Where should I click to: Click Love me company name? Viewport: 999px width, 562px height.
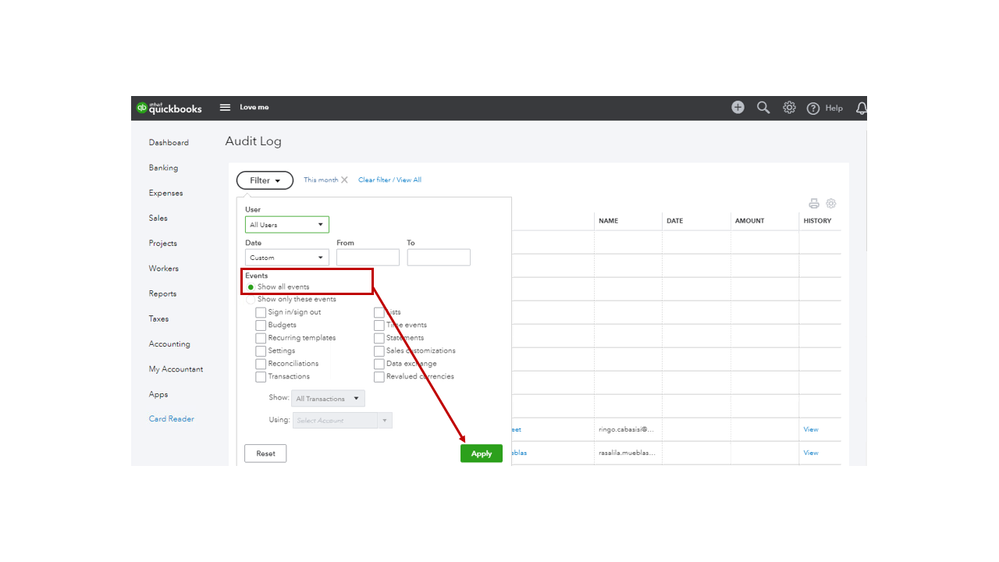(x=254, y=107)
